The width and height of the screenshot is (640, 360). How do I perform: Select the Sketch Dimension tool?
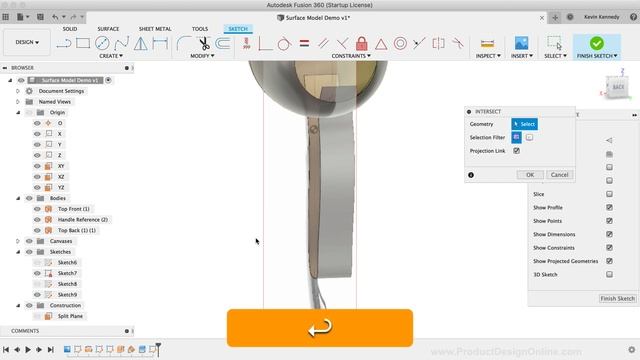coord(160,43)
